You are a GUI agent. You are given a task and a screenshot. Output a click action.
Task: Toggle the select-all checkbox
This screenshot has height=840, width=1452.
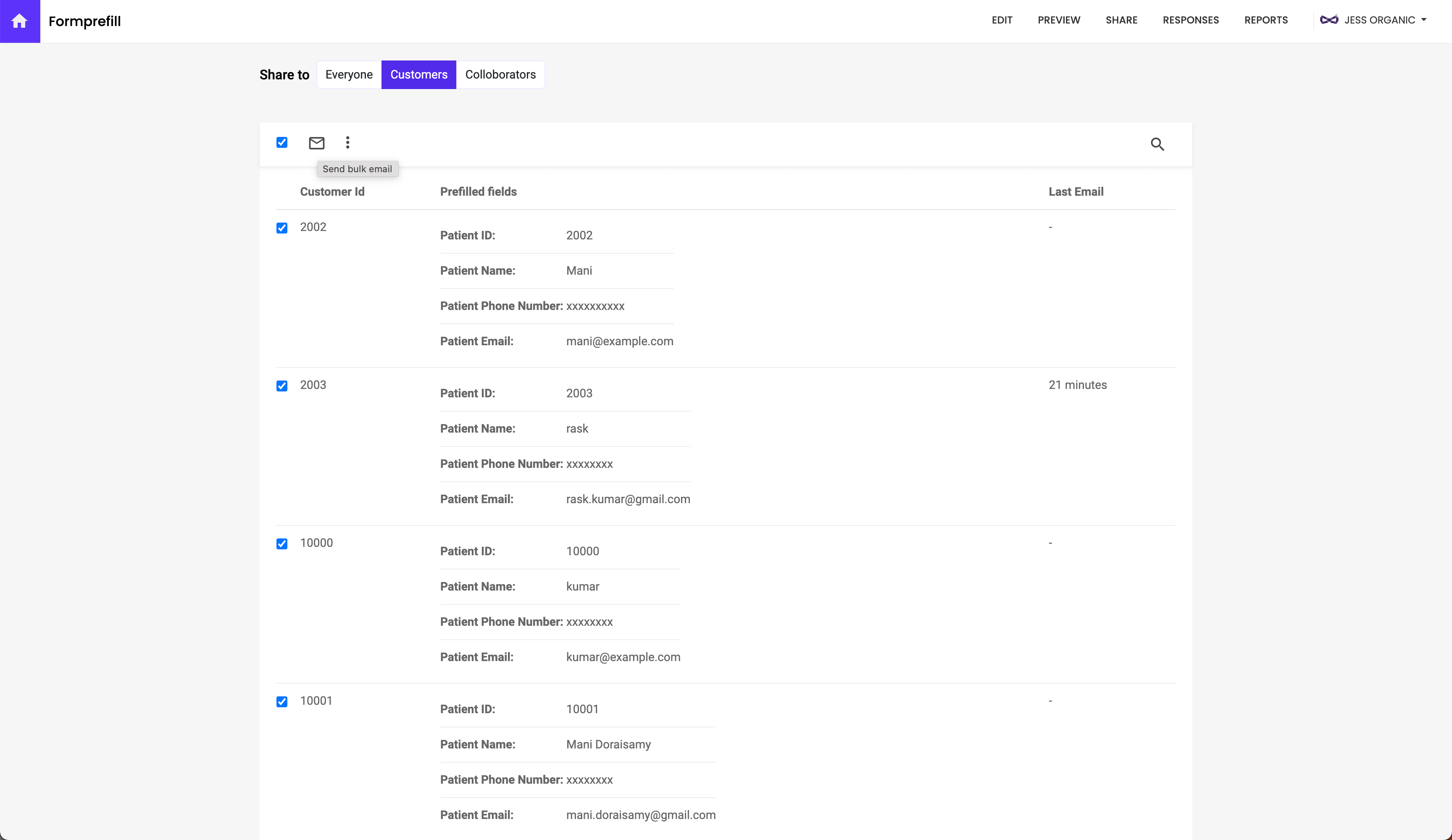click(282, 142)
